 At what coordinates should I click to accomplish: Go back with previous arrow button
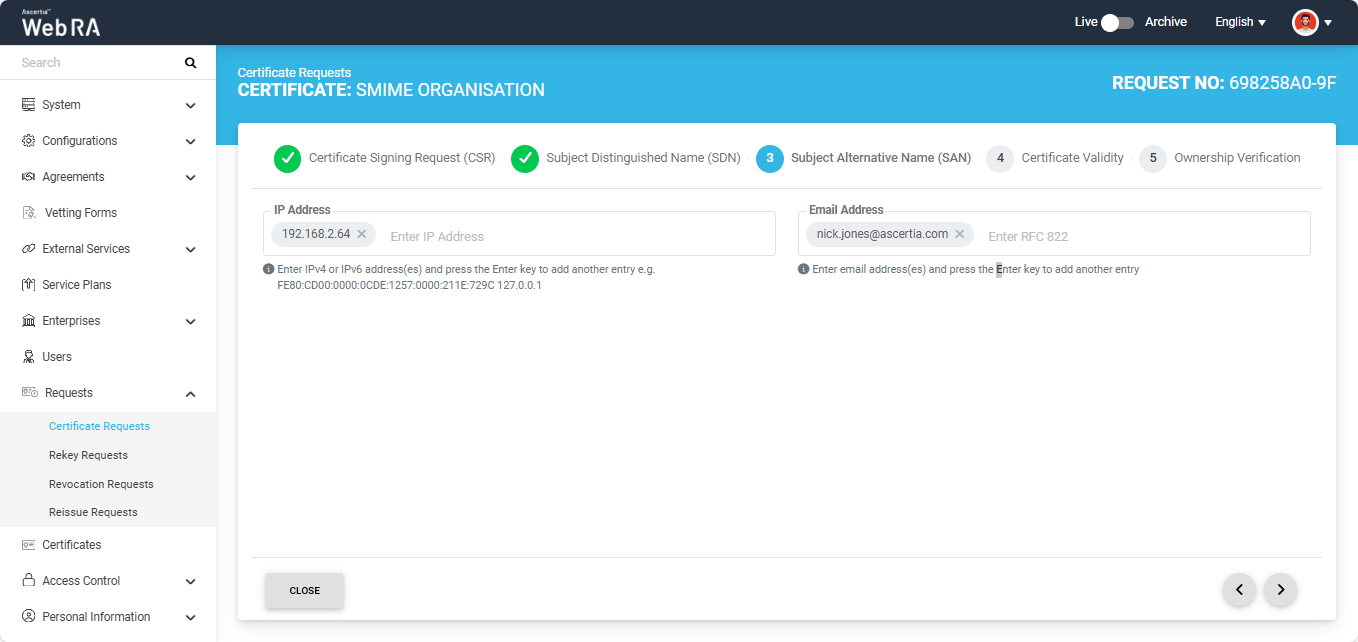1239,590
